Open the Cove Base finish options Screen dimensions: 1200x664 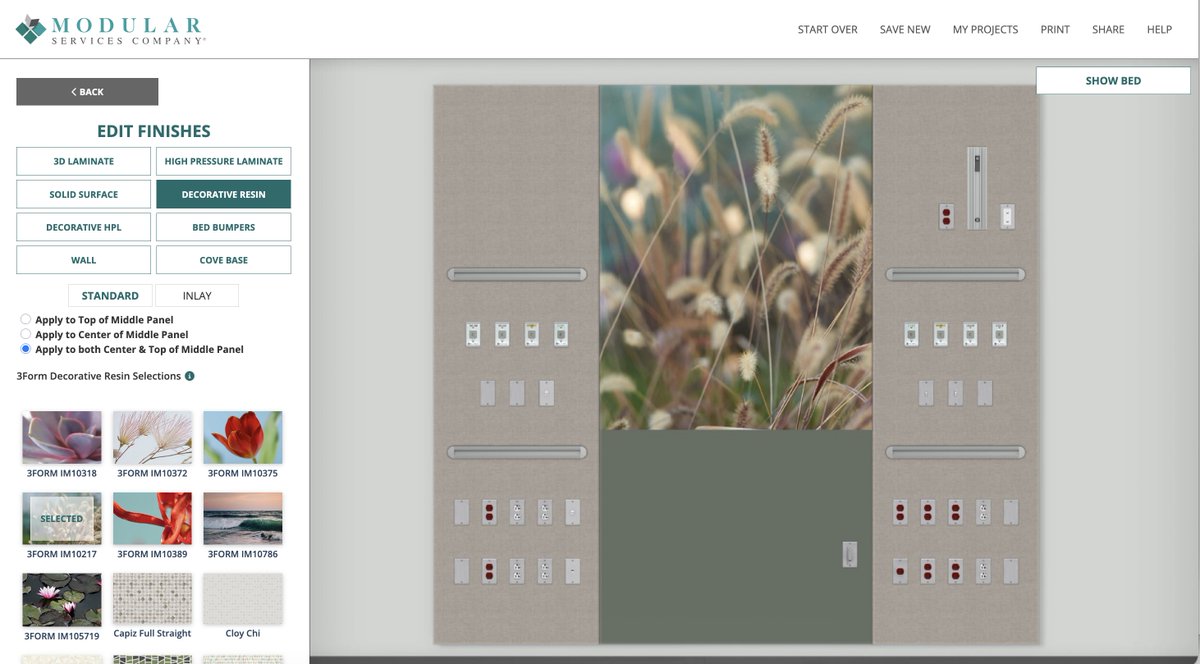coord(224,260)
